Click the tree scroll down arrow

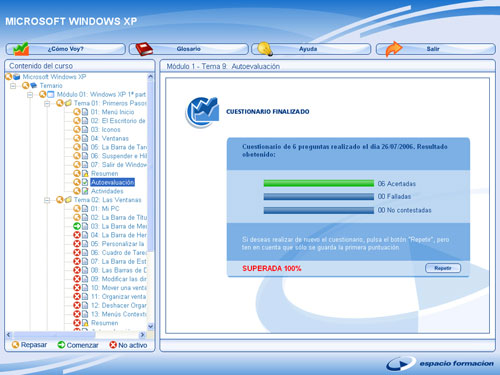point(150,326)
